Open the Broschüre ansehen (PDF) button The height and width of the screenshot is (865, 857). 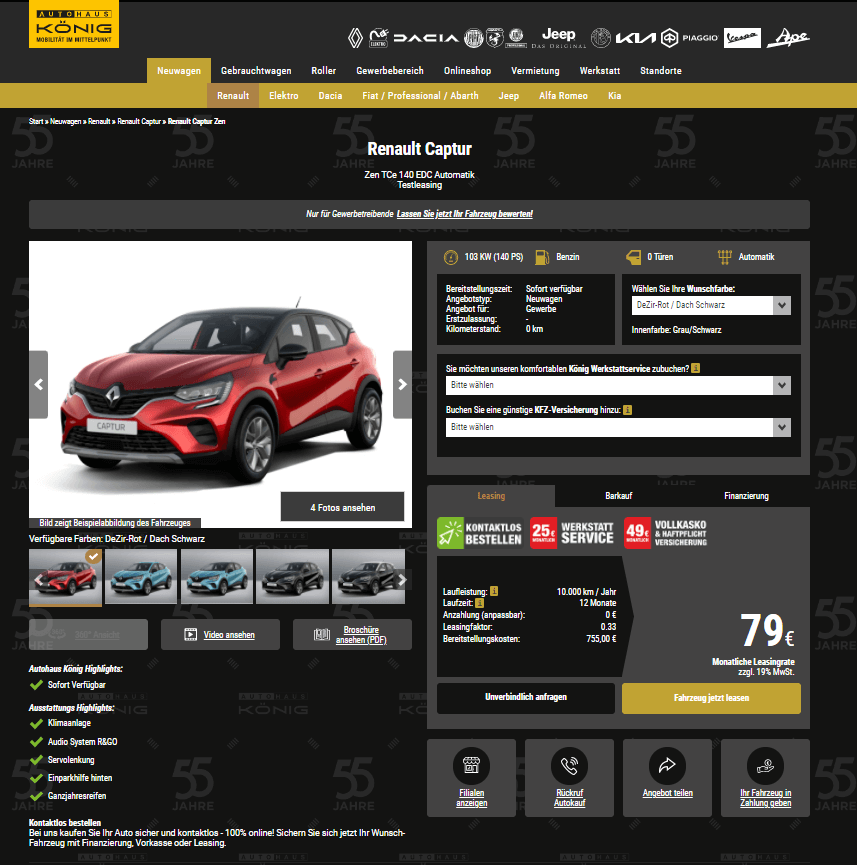click(x=352, y=634)
